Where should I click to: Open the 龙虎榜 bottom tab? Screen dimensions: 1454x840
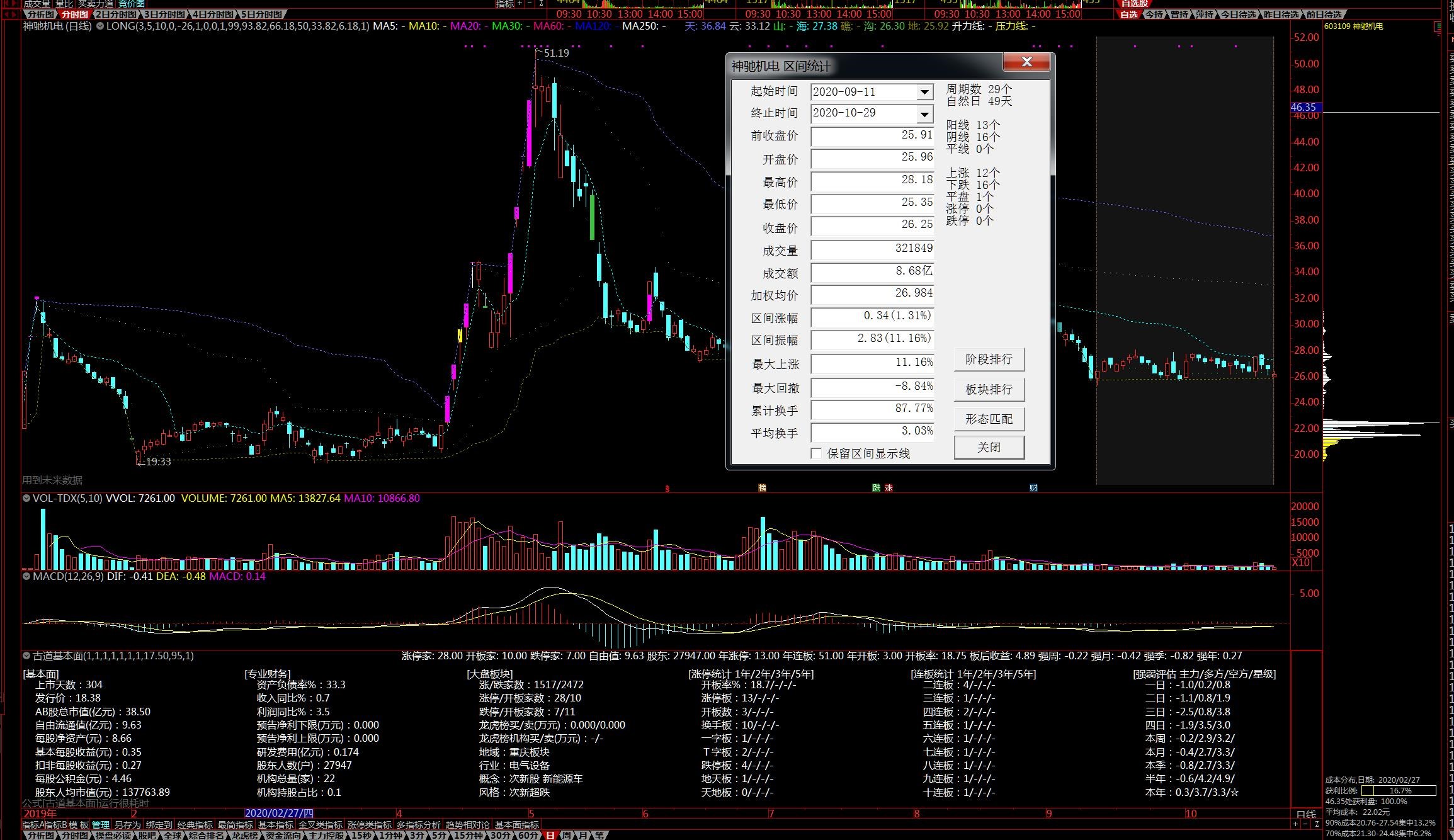[244, 835]
